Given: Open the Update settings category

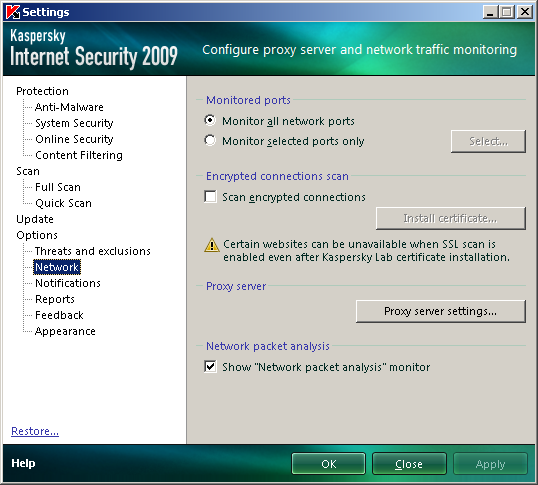Looking at the screenshot, I should (x=35, y=219).
